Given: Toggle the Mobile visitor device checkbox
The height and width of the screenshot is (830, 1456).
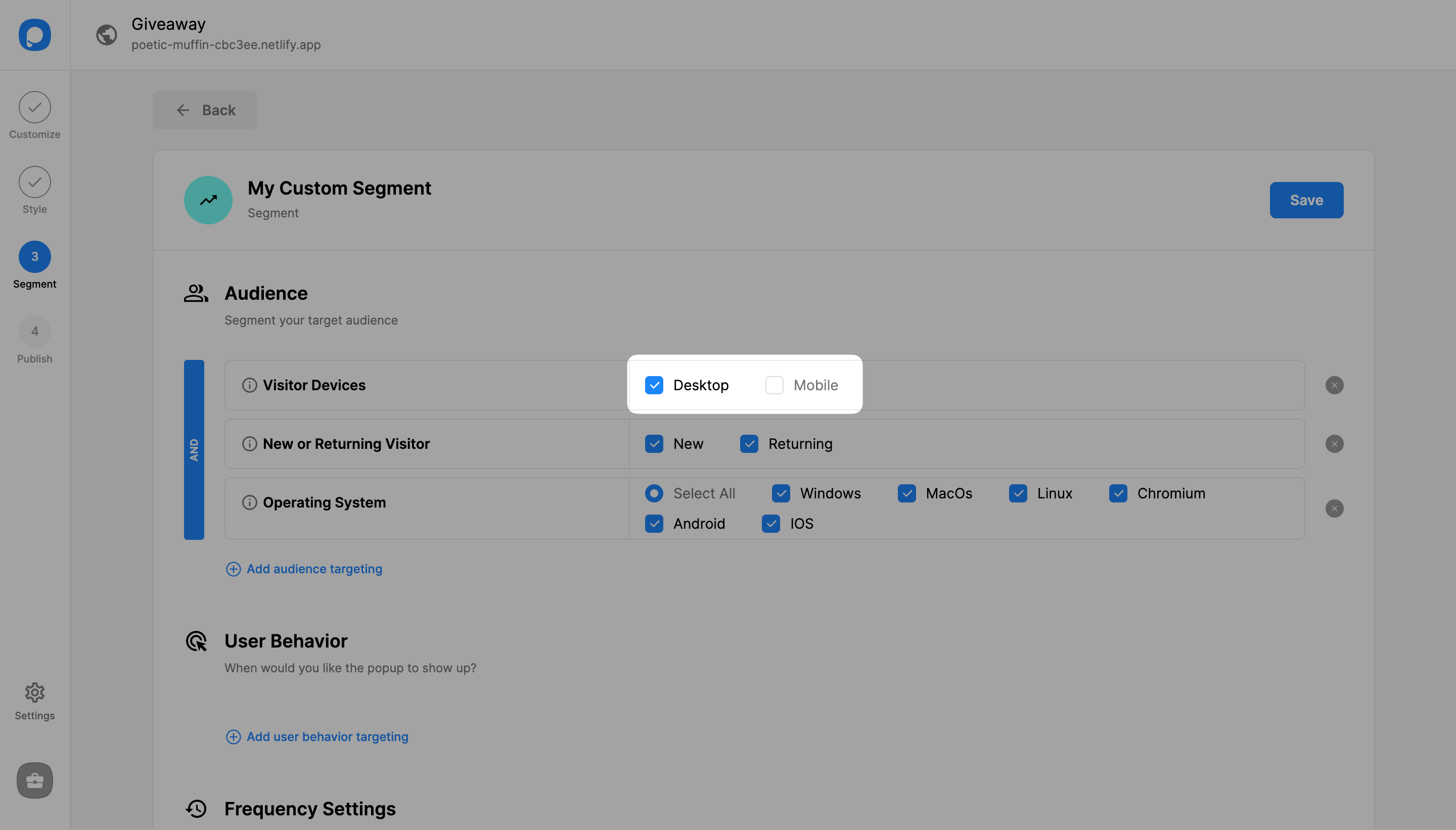Looking at the screenshot, I should (775, 384).
